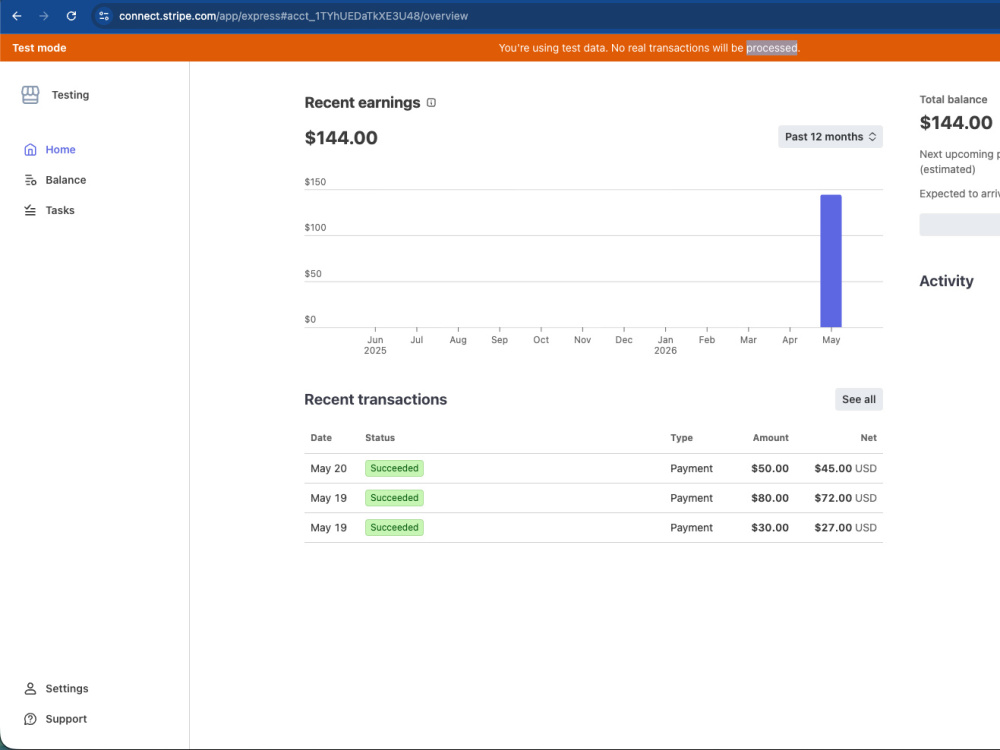Click the Date column header
This screenshot has width=1000, height=750.
321,438
